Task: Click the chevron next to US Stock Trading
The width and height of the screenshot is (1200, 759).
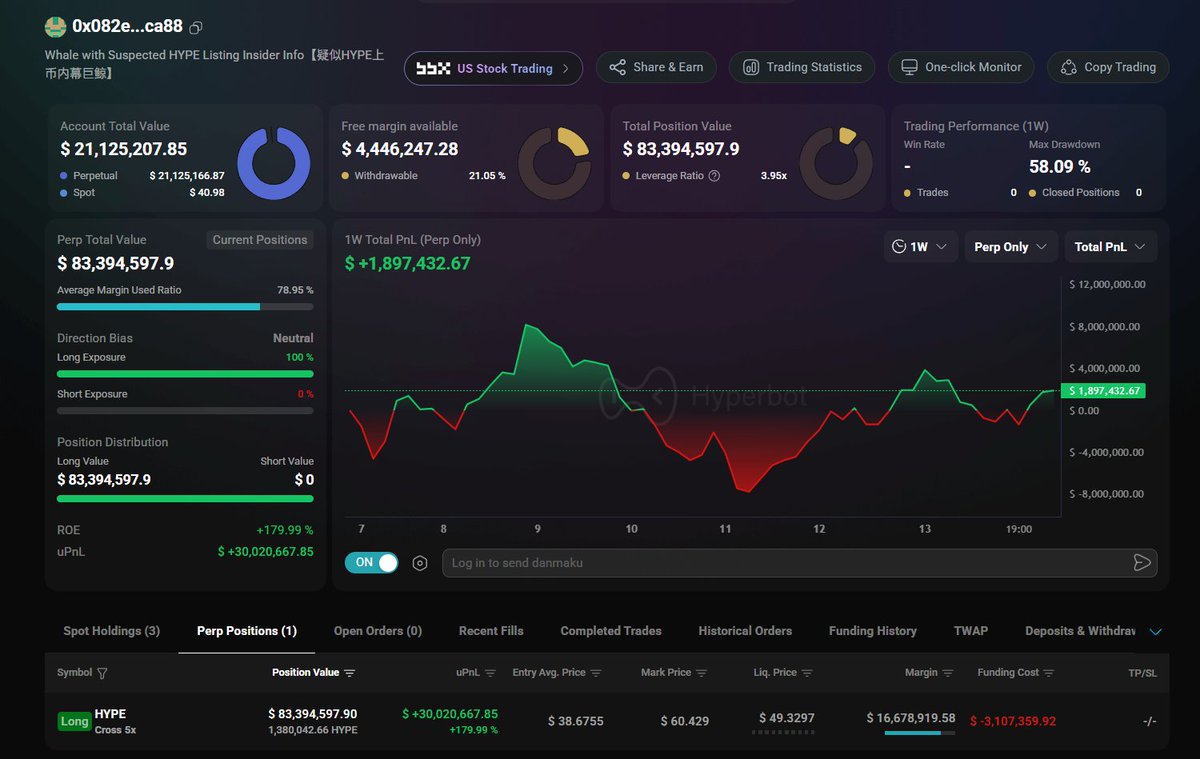Action: [566, 68]
